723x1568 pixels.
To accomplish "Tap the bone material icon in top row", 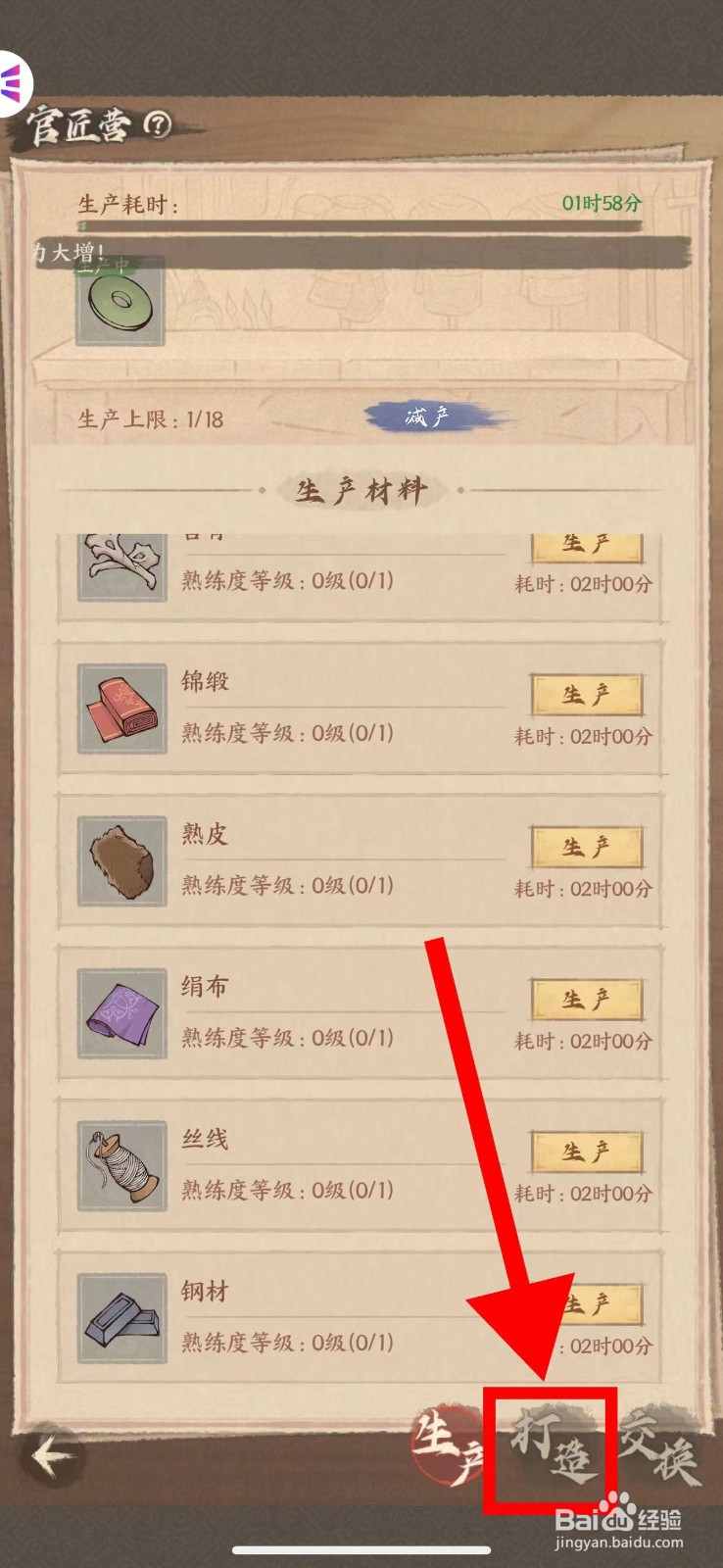I will (x=121, y=566).
